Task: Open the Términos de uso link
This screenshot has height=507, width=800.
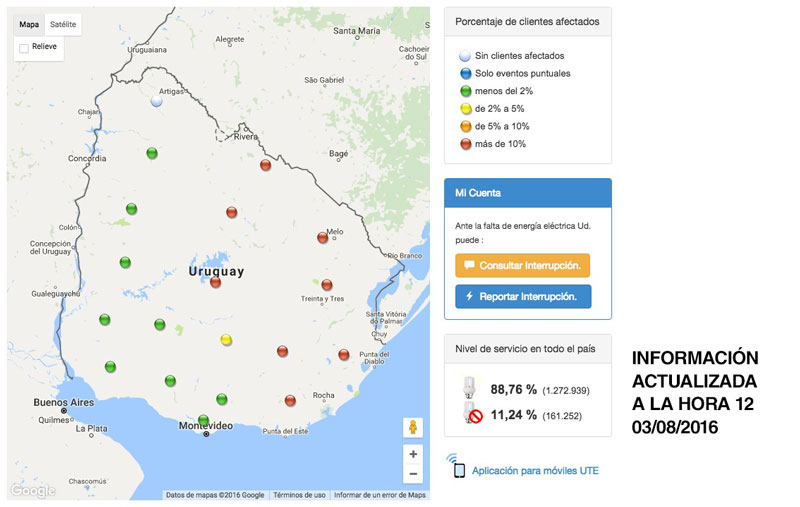Action: tap(299, 495)
